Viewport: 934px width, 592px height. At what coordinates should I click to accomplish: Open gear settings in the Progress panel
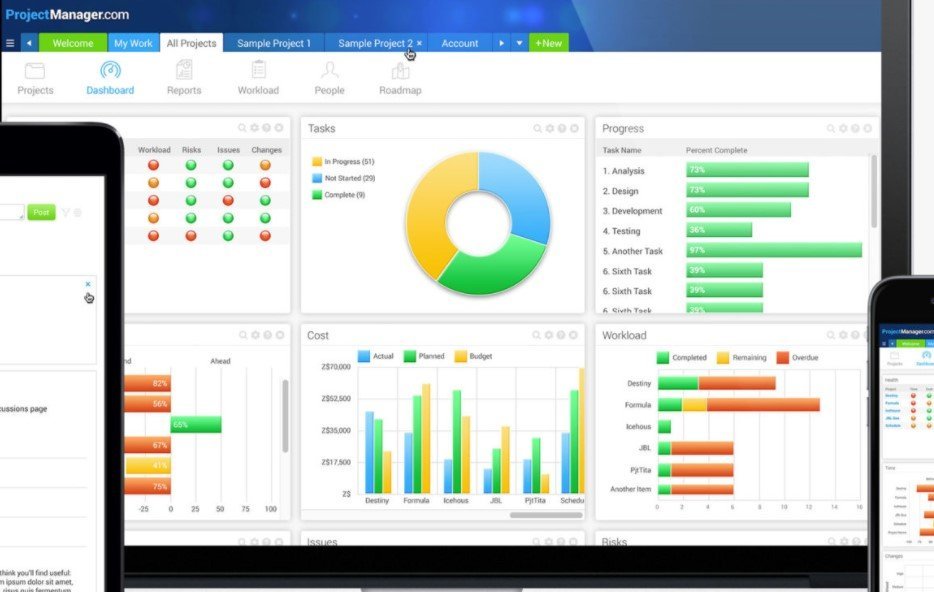point(843,129)
